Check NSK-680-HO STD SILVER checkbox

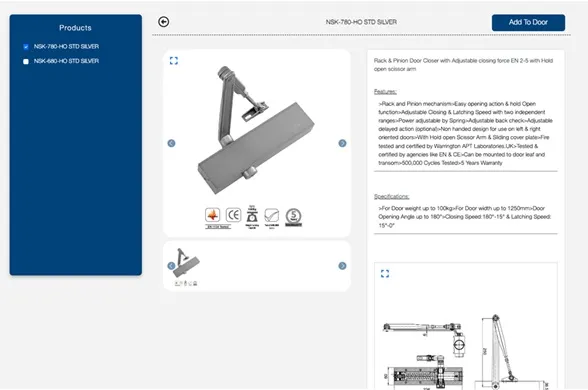(26, 62)
